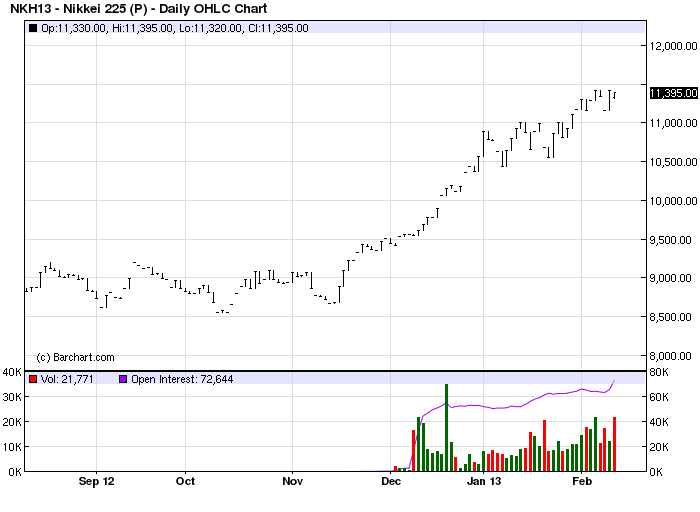This screenshot has height=512, width=700.
Task: Click the 10K volume axis label on left
Action: tap(12, 447)
